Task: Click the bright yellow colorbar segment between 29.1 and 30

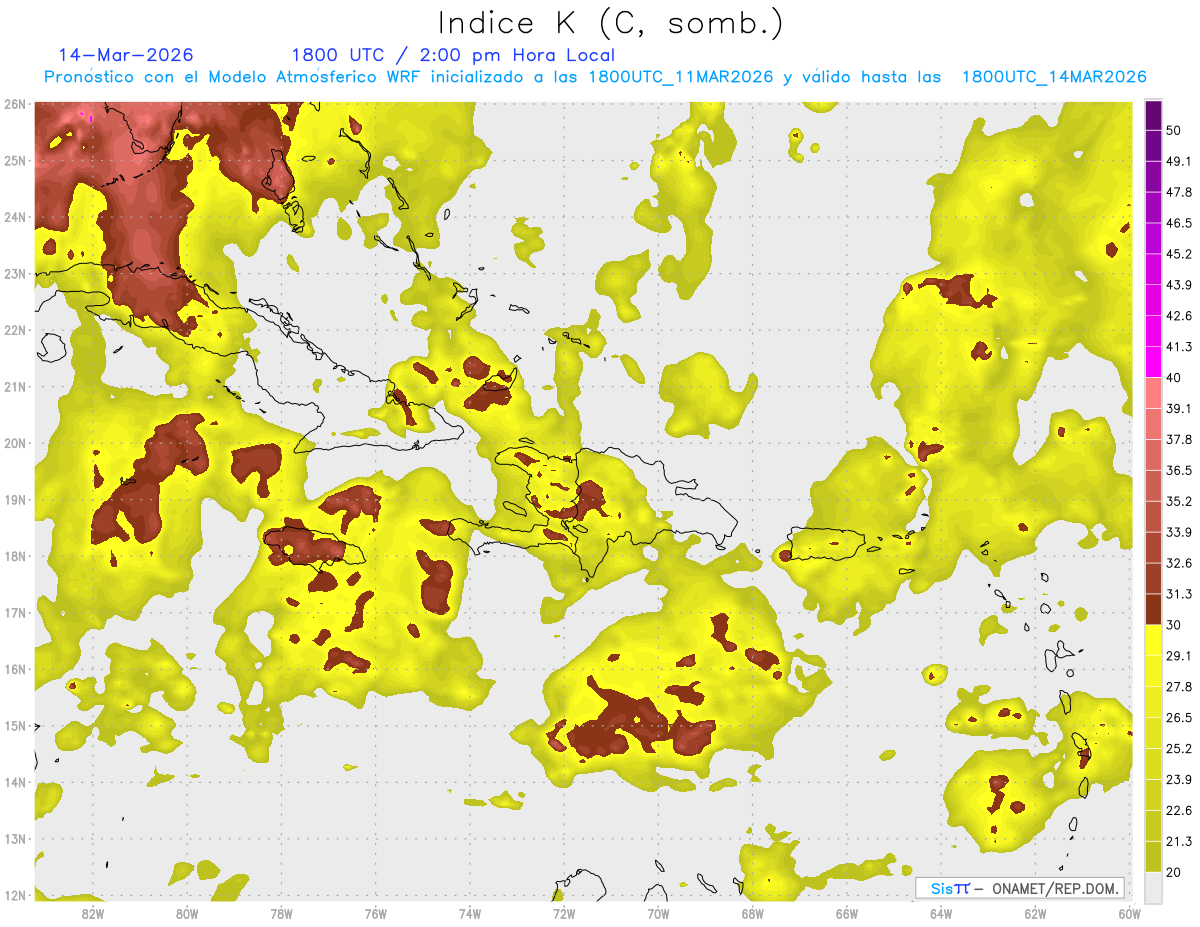Action: (x=1153, y=640)
